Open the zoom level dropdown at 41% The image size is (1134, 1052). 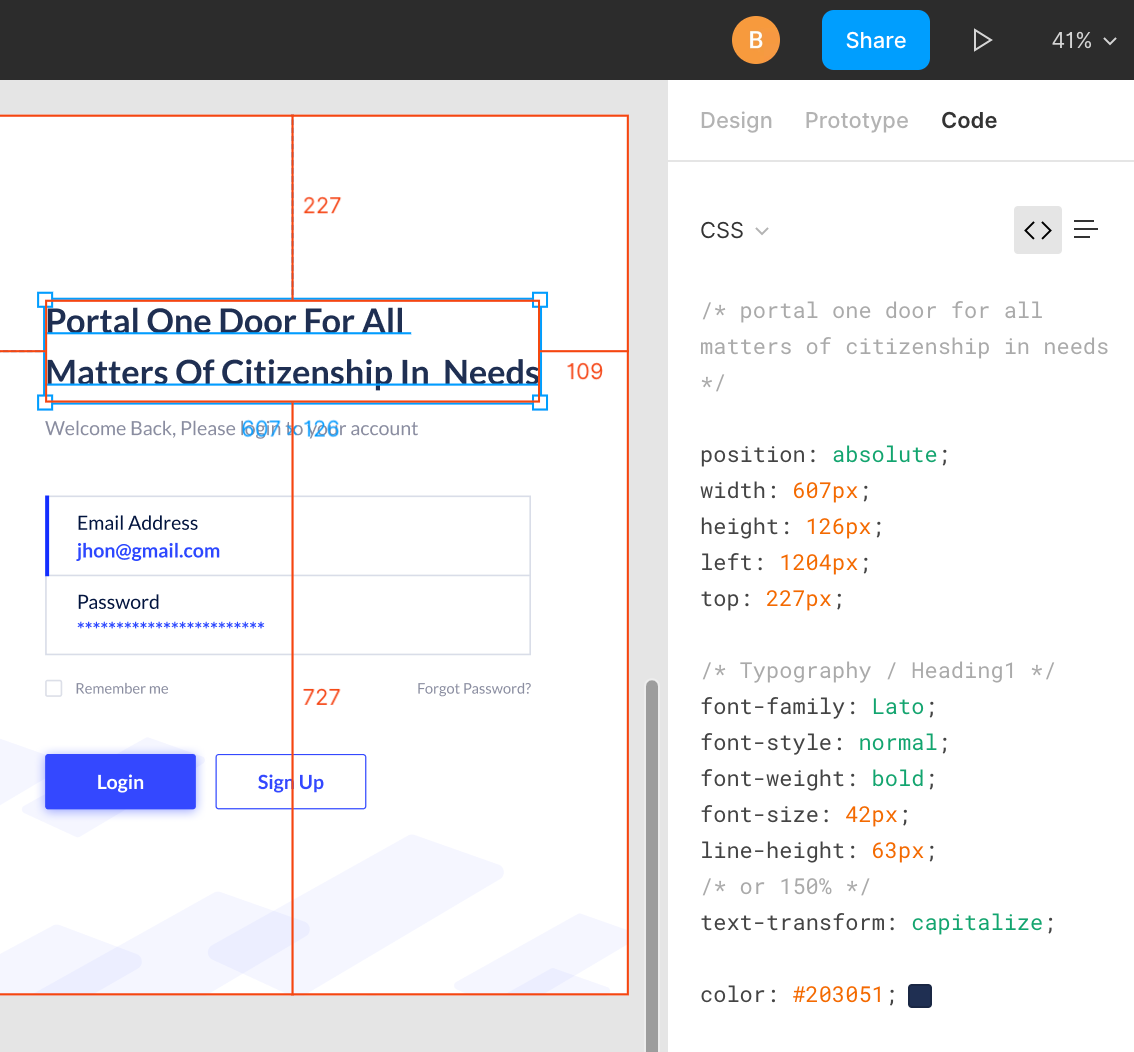(1084, 41)
